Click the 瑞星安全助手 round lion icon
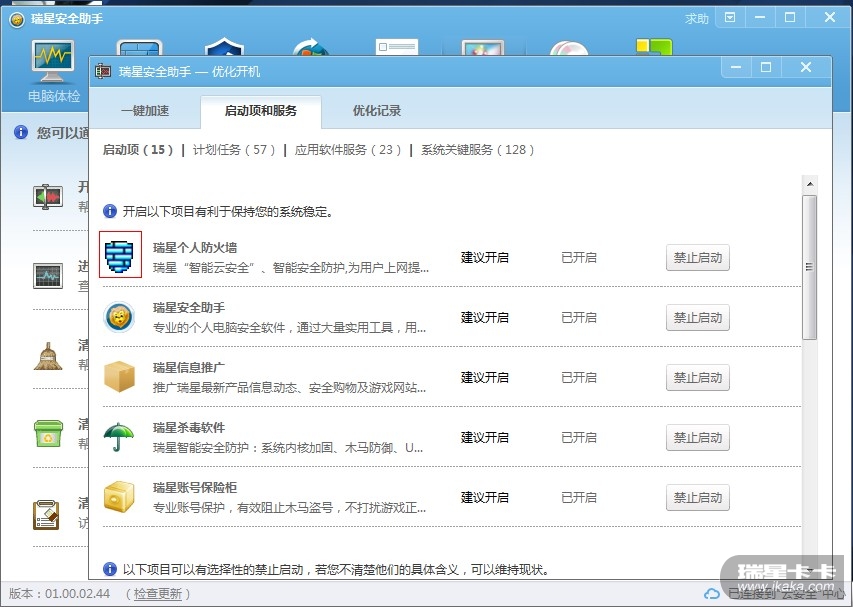Screen dimensions: 853x607 119,317
